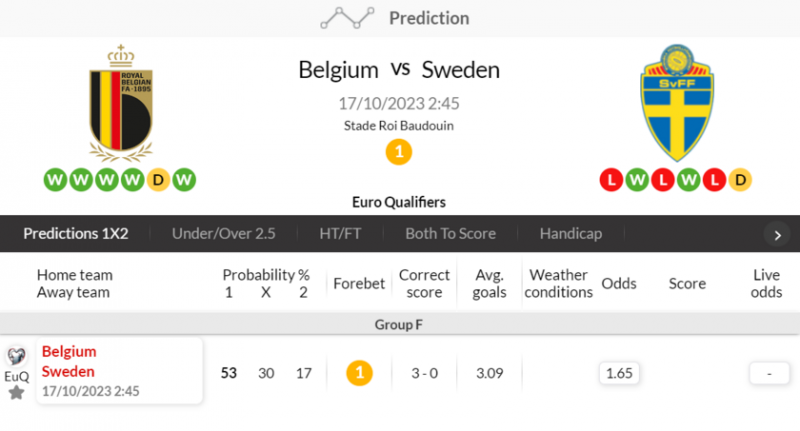Open the HT/FT tab

pyautogui.click(x=340, y=234)
